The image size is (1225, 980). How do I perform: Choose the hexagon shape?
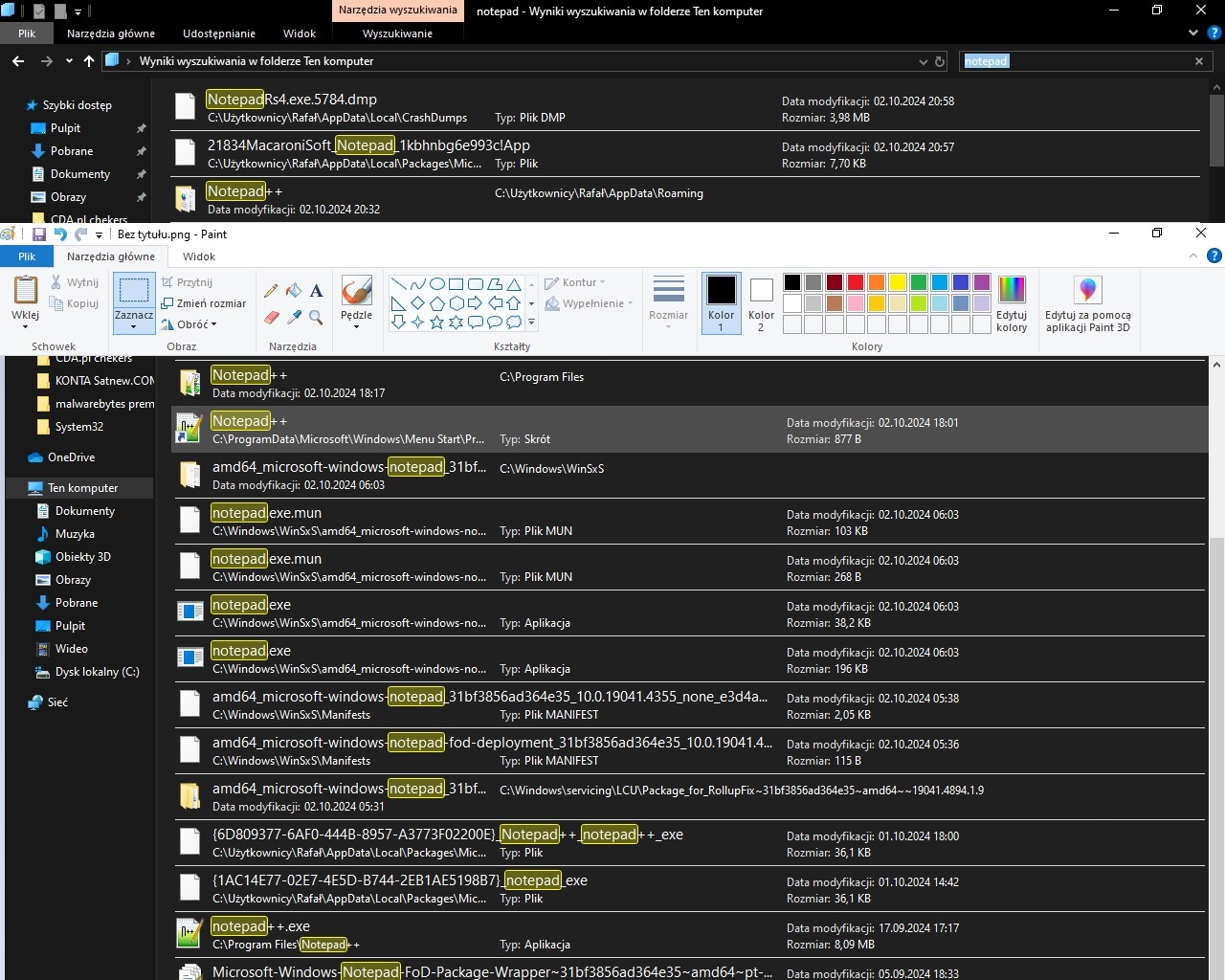pos(456,303)
